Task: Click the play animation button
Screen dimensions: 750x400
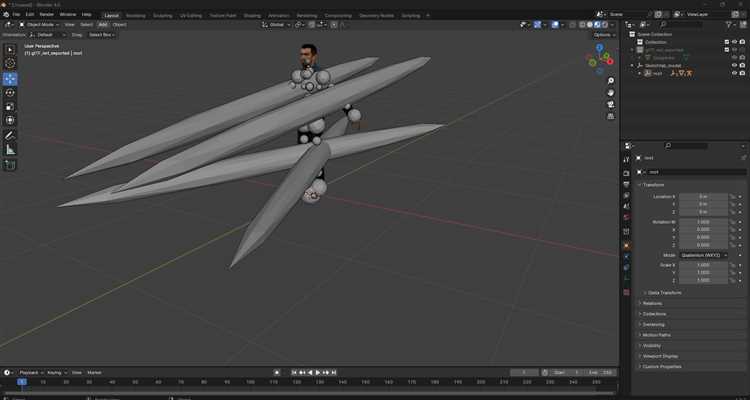Action: [x=318, y=372]
